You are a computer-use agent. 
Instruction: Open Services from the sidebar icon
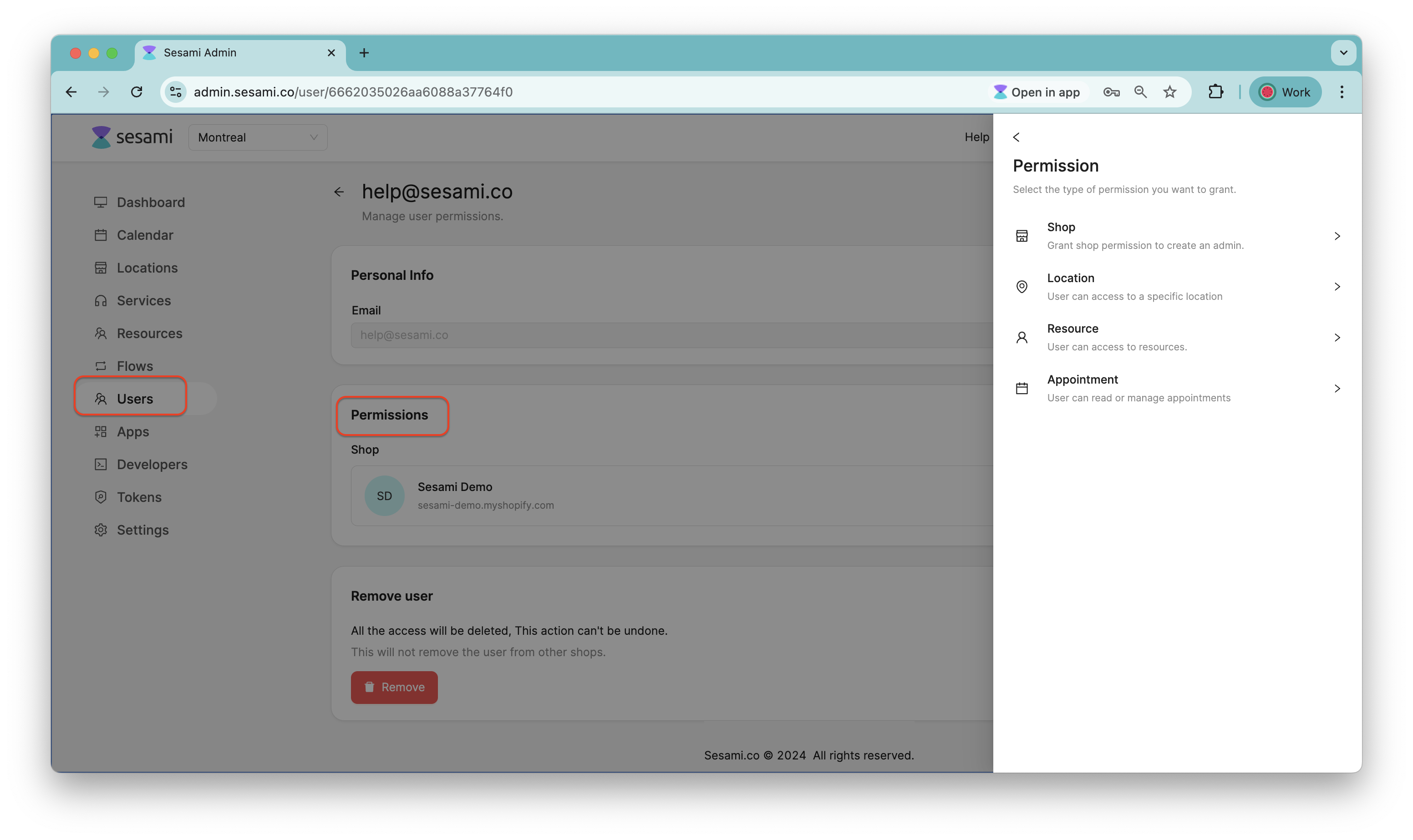pos(101,300)
